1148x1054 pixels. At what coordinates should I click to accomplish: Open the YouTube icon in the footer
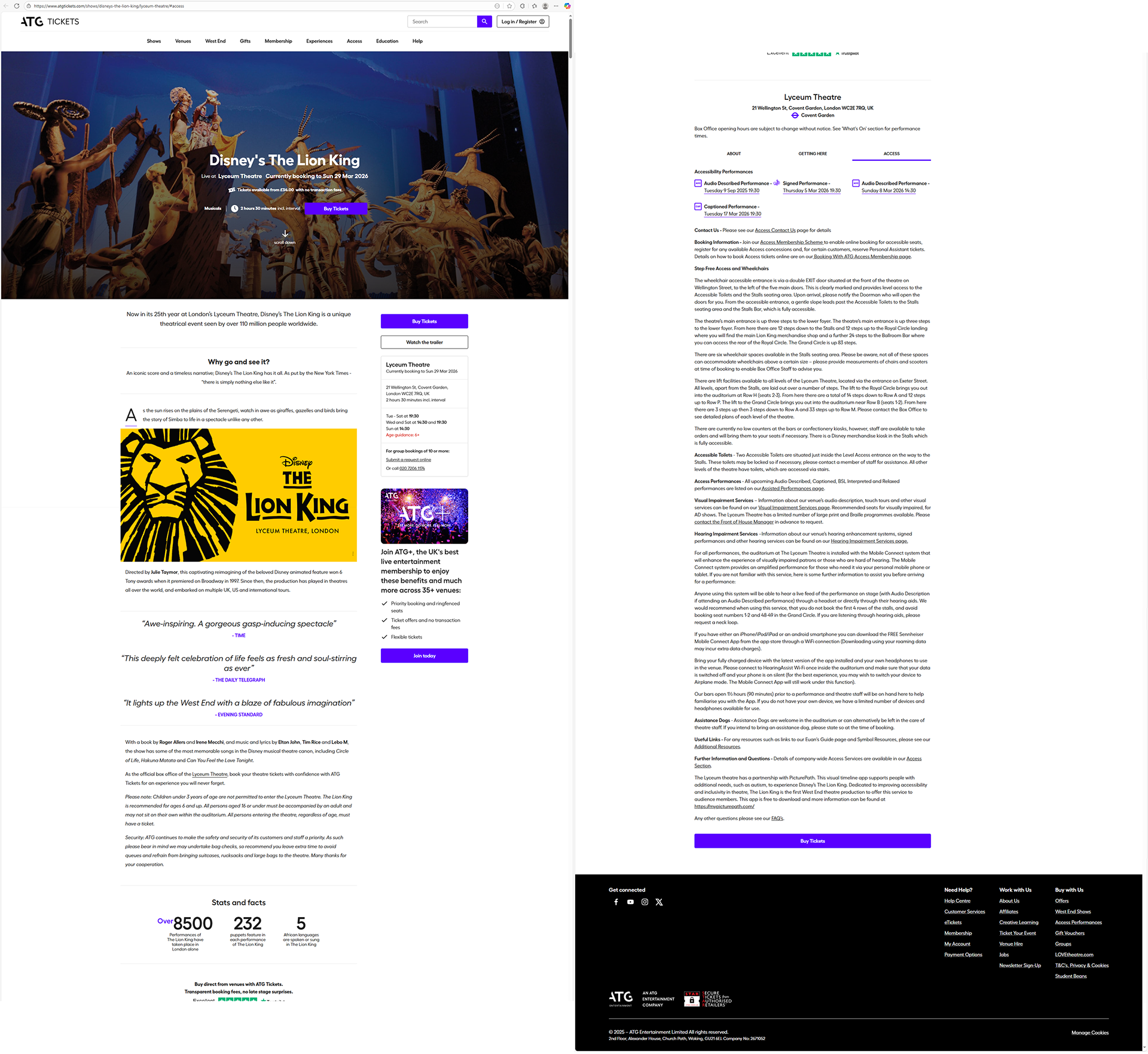point(630,902)
